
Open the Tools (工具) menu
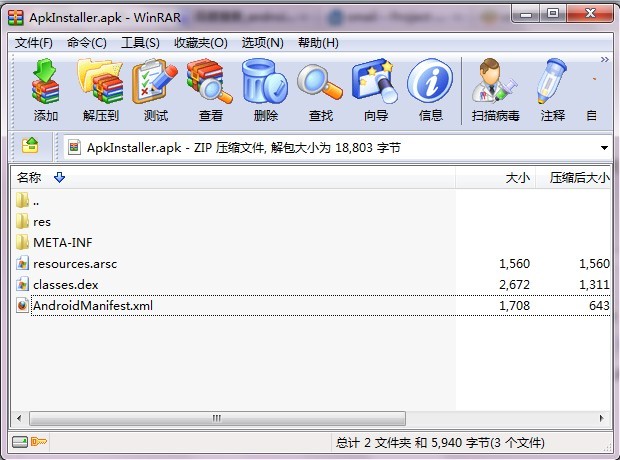tap(140, 42)
